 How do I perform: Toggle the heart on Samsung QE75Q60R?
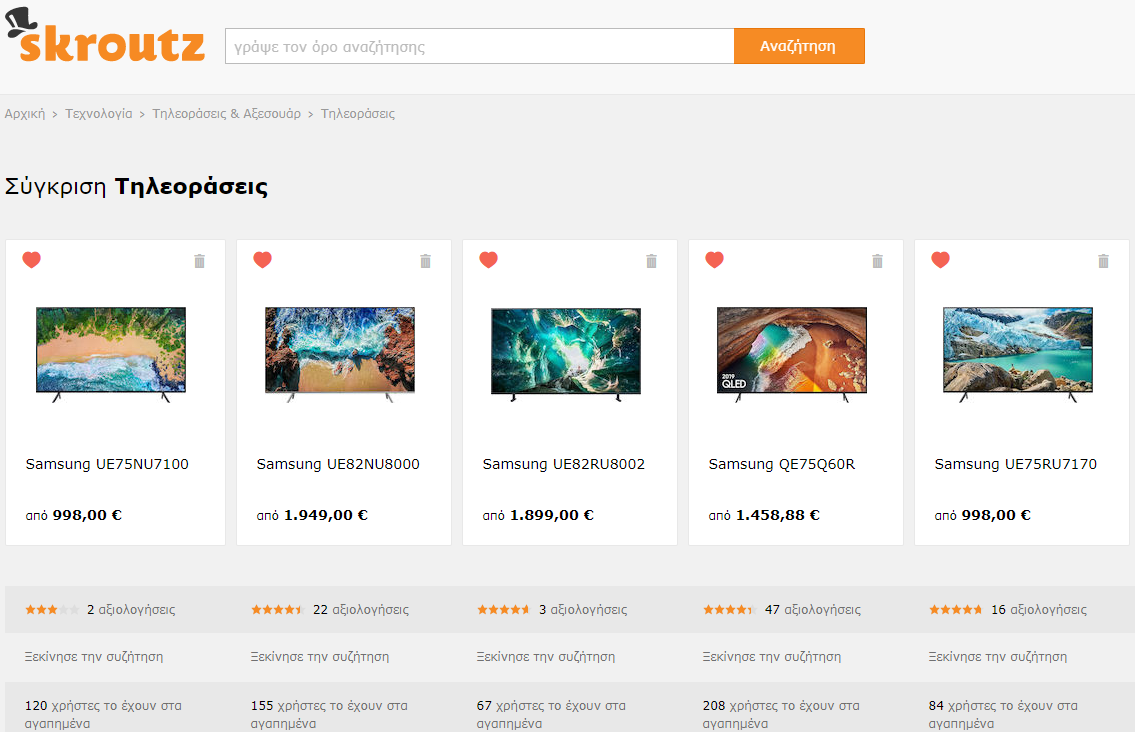click(x=714, y=260)
